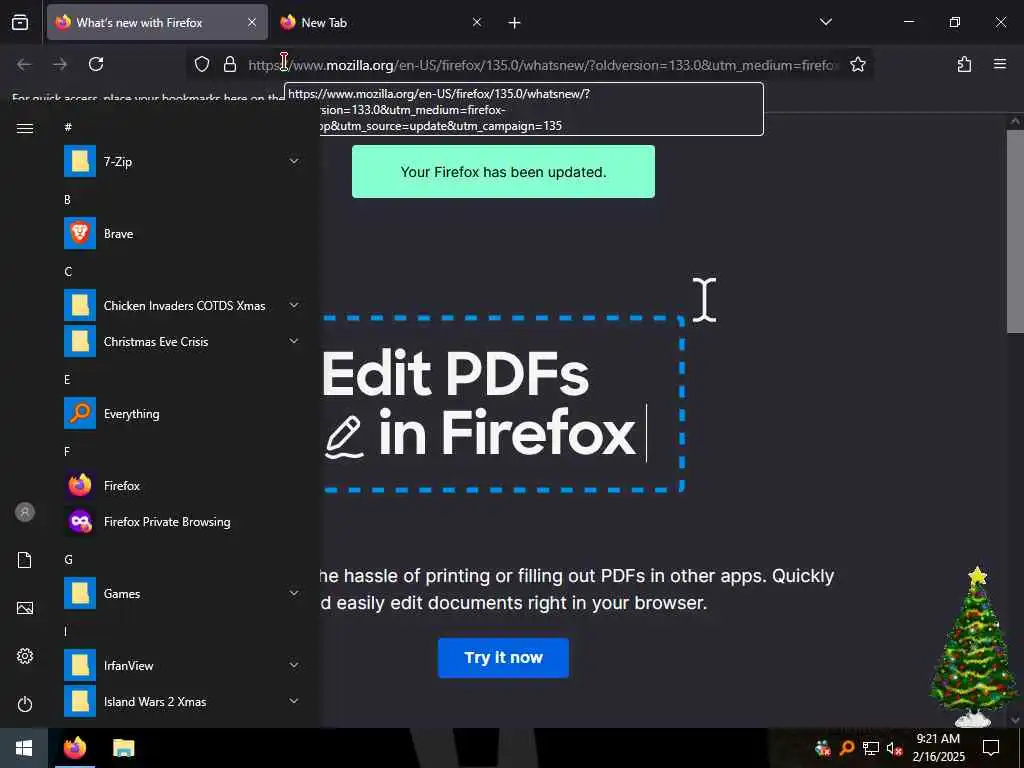Open the Firefox View button in tab bar
Viewport: 1024px width, 768px height.
(x=20, y=22)
